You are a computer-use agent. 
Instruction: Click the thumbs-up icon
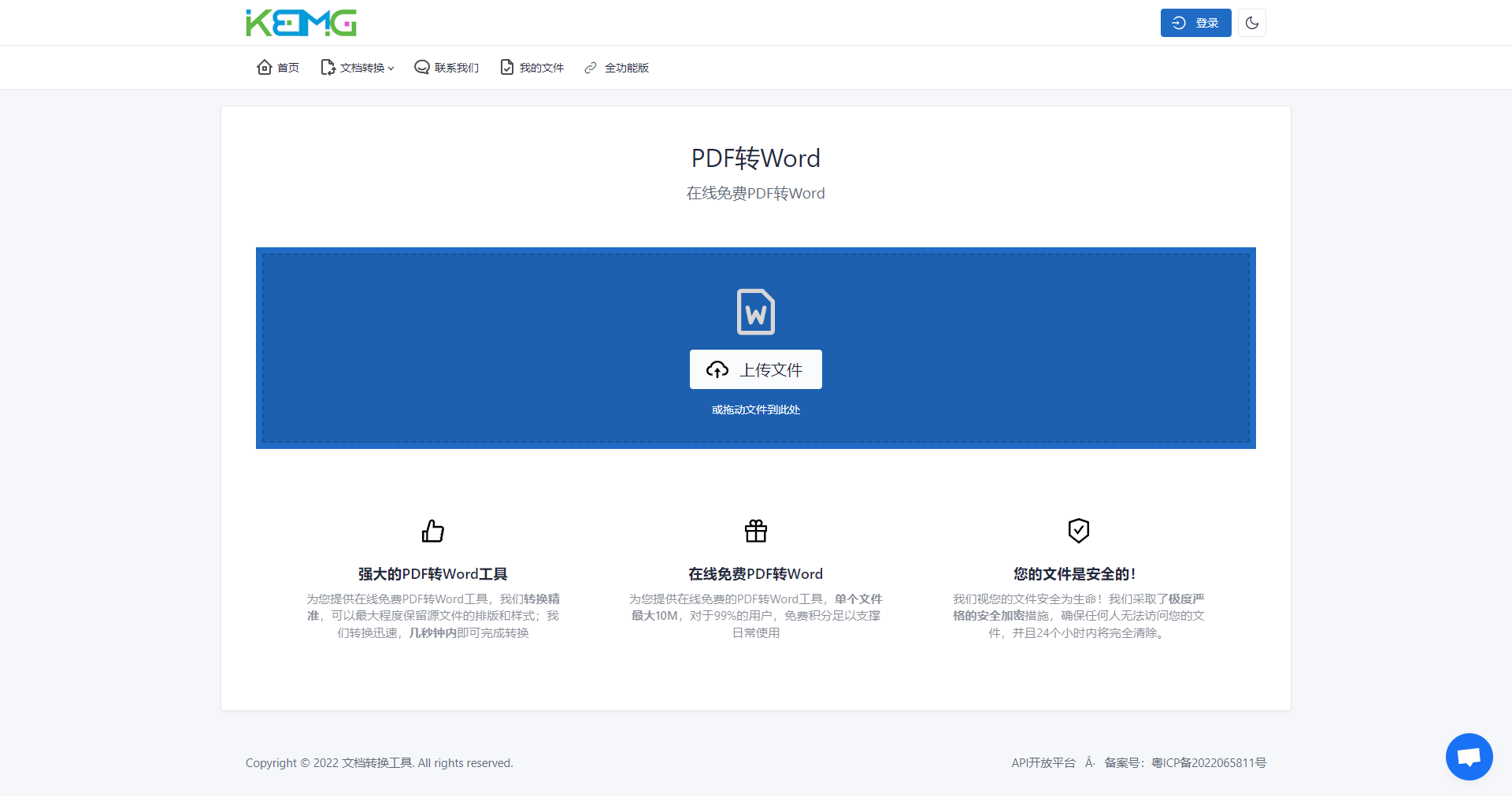(x=432, y=531)
